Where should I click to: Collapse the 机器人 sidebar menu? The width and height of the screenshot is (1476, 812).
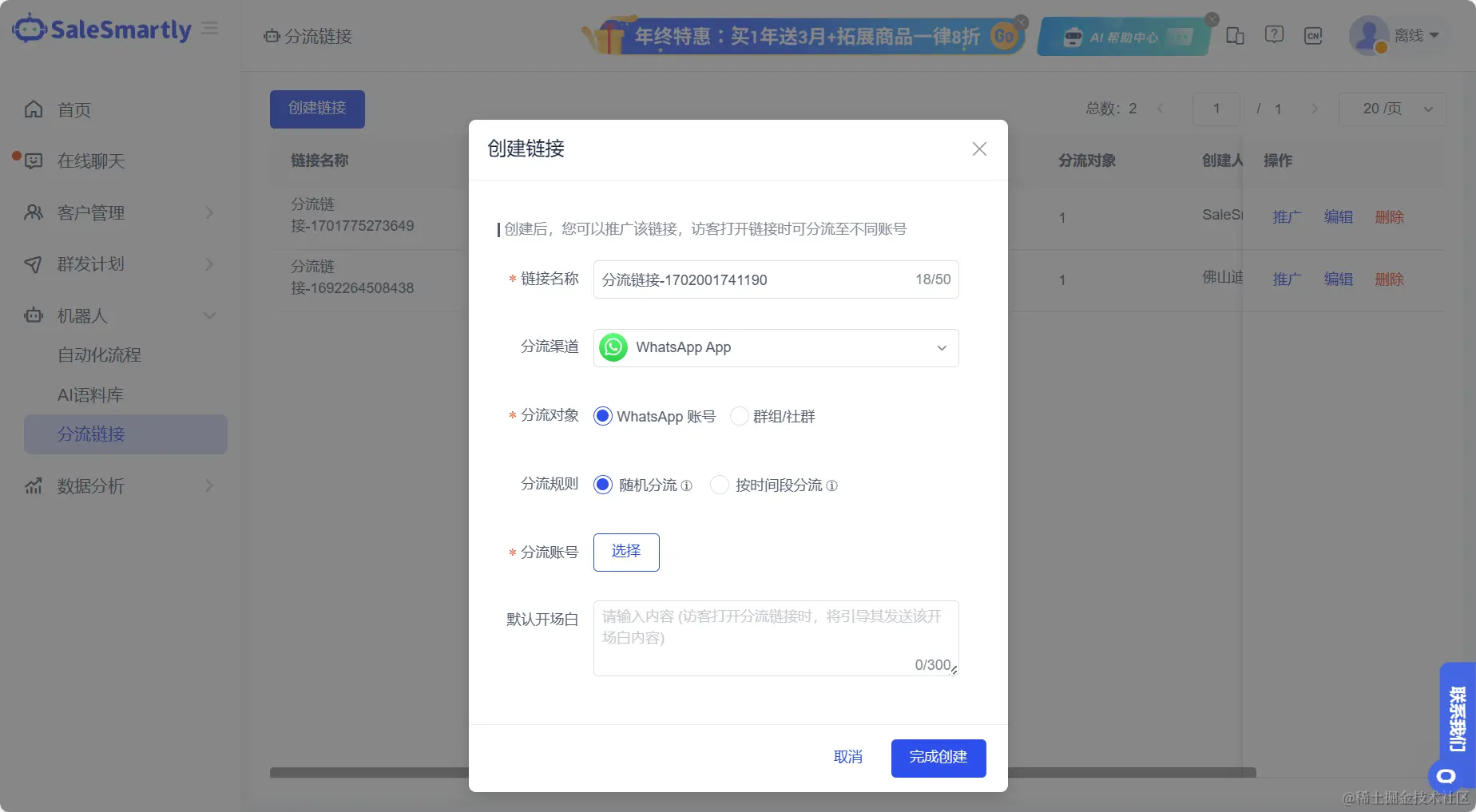[x=120, y=316]
